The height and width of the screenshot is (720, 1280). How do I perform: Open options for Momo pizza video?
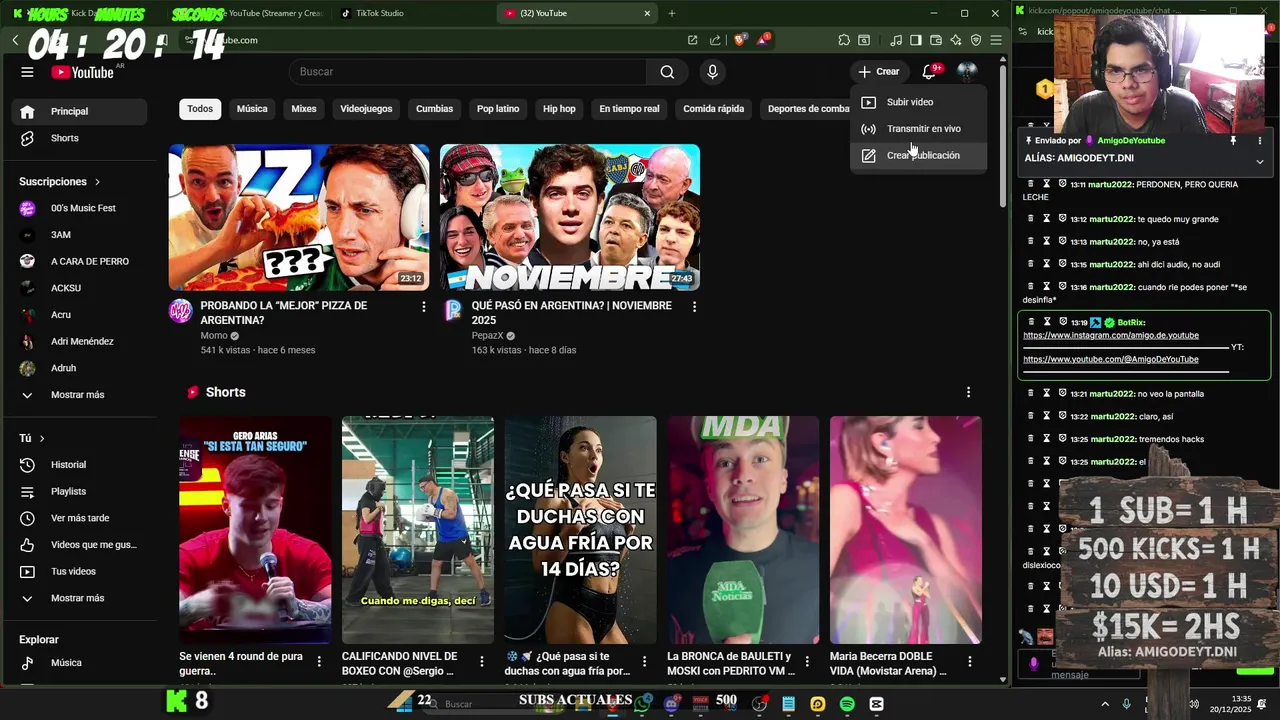tap(423, 307)
